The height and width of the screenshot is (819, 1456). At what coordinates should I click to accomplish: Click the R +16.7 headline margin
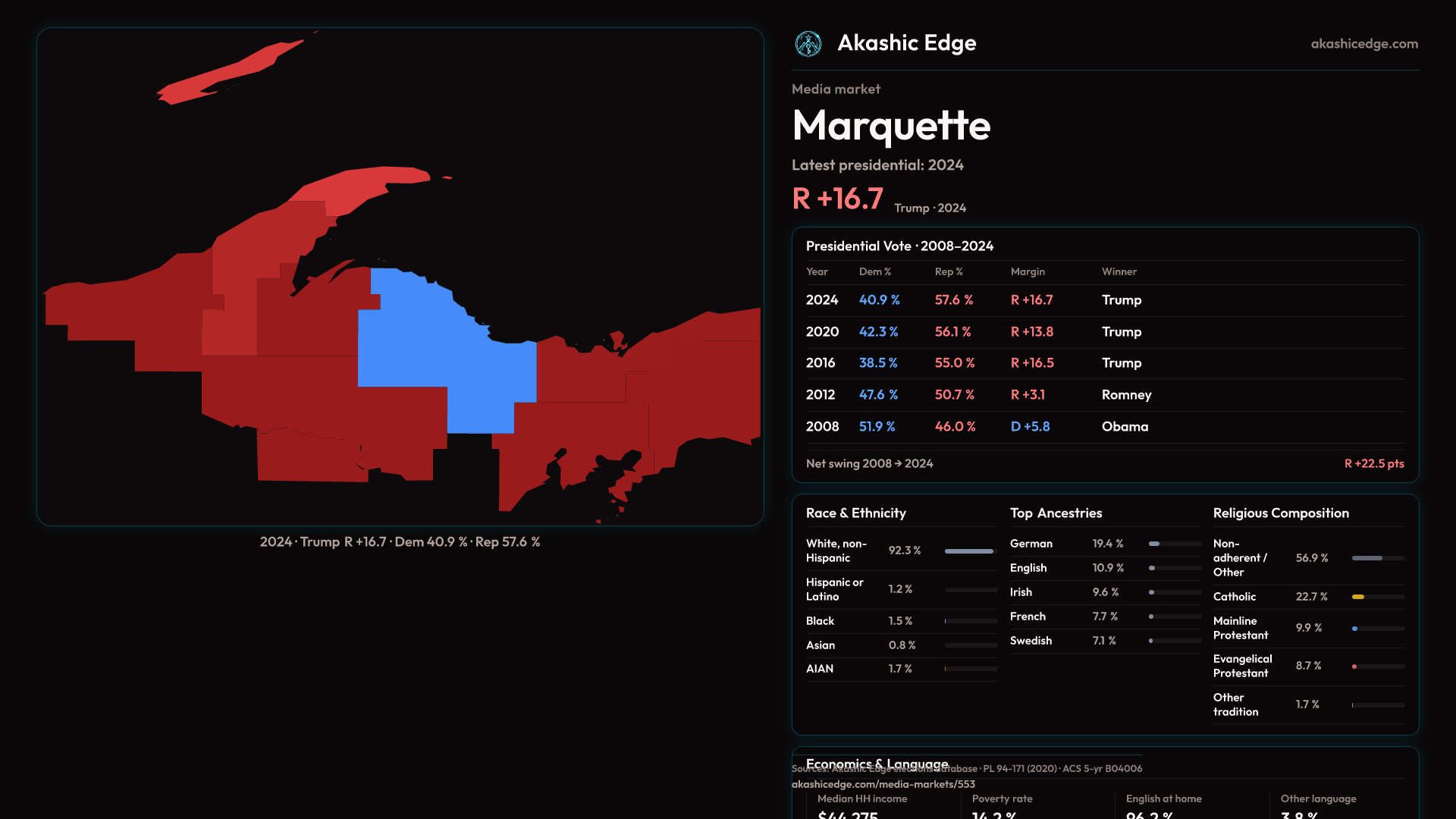tap(837, 199)
